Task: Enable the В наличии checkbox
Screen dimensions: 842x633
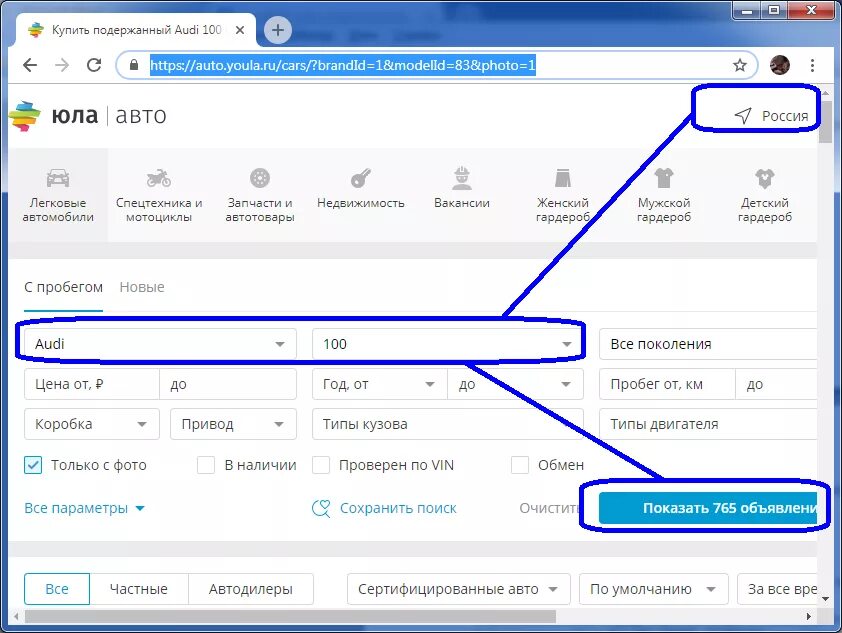Action: [x=206, y=465]
